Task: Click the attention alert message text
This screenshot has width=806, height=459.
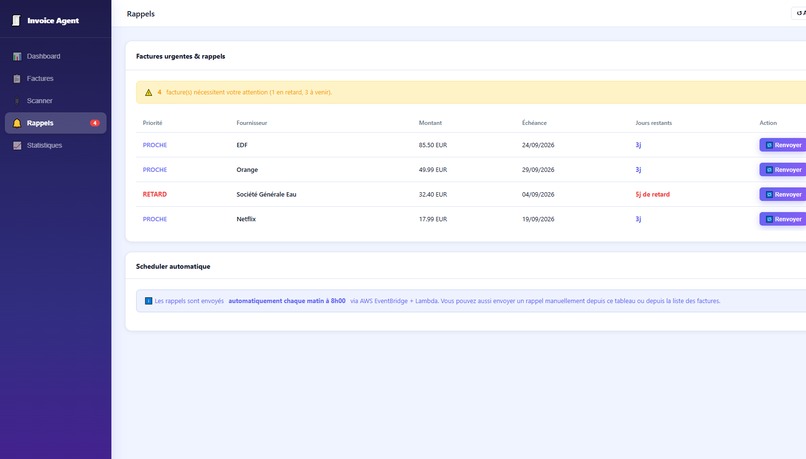Action: pos(244,93)
